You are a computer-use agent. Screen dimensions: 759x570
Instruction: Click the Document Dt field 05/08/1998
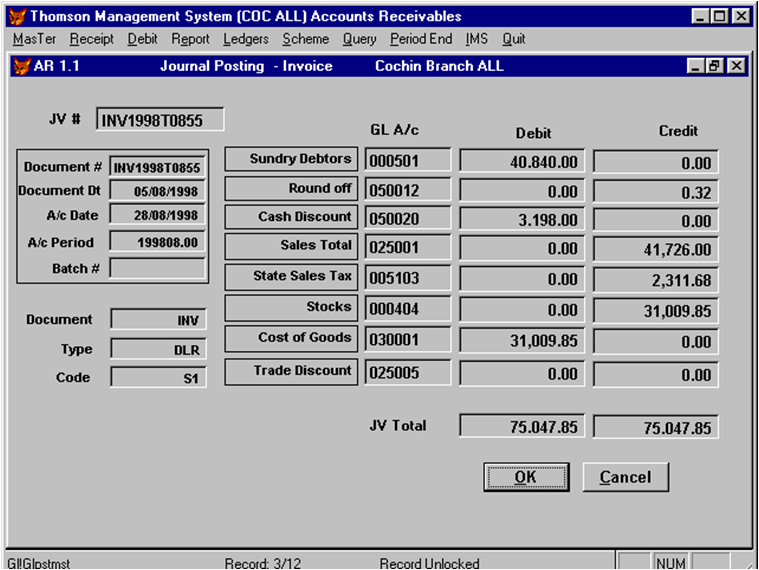[x=158, y=191]
